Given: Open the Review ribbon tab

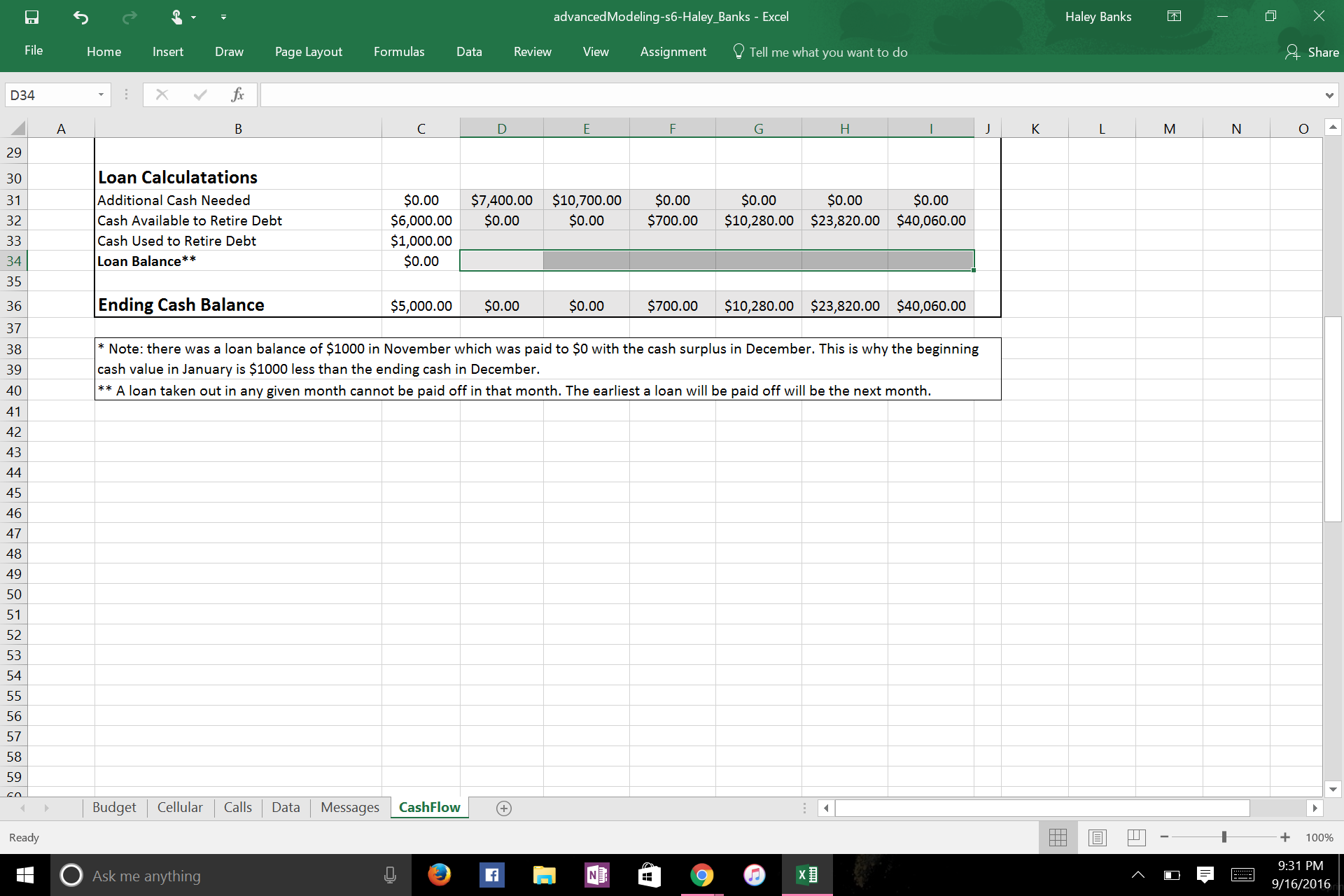Looking at the screenshot, I should (533, 52).
